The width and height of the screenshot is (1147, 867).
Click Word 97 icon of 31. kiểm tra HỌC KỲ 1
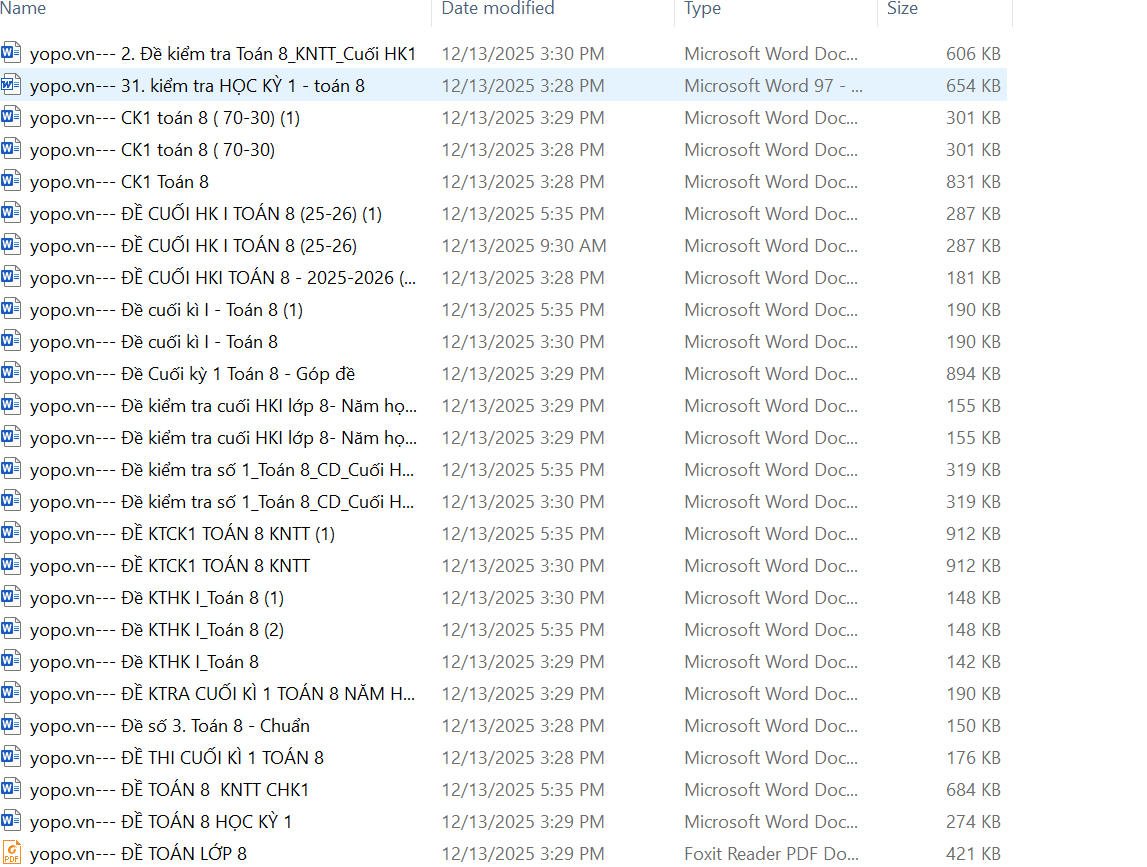pyautogui.click(x=12, y=85)
